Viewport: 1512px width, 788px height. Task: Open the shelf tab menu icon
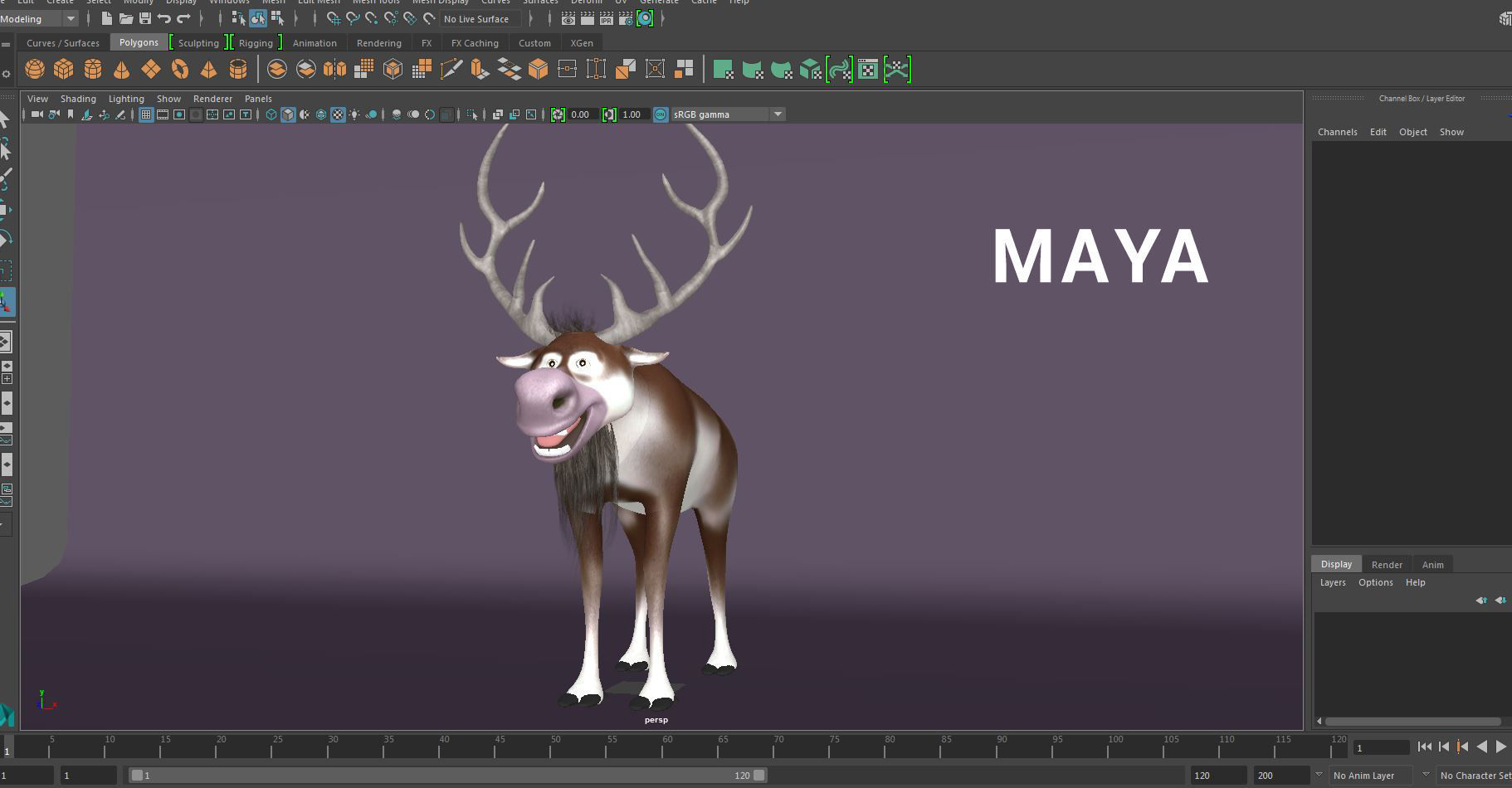(6, 44)
